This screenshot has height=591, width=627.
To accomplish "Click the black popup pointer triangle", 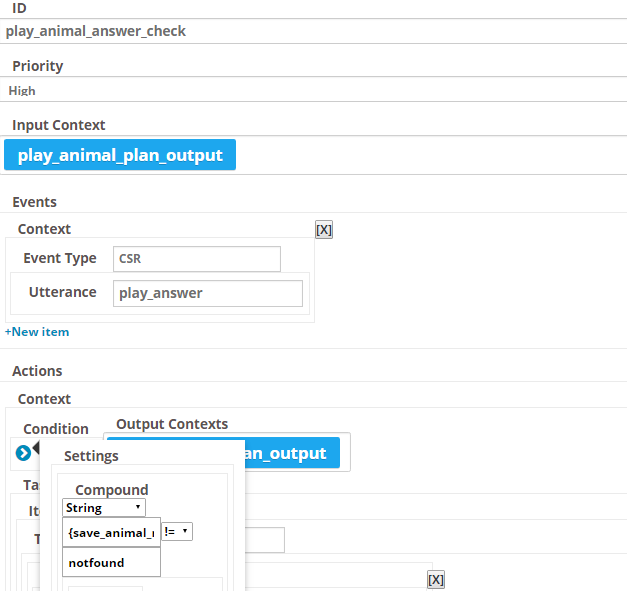I will pyautogui.click(x=36, y=447).
